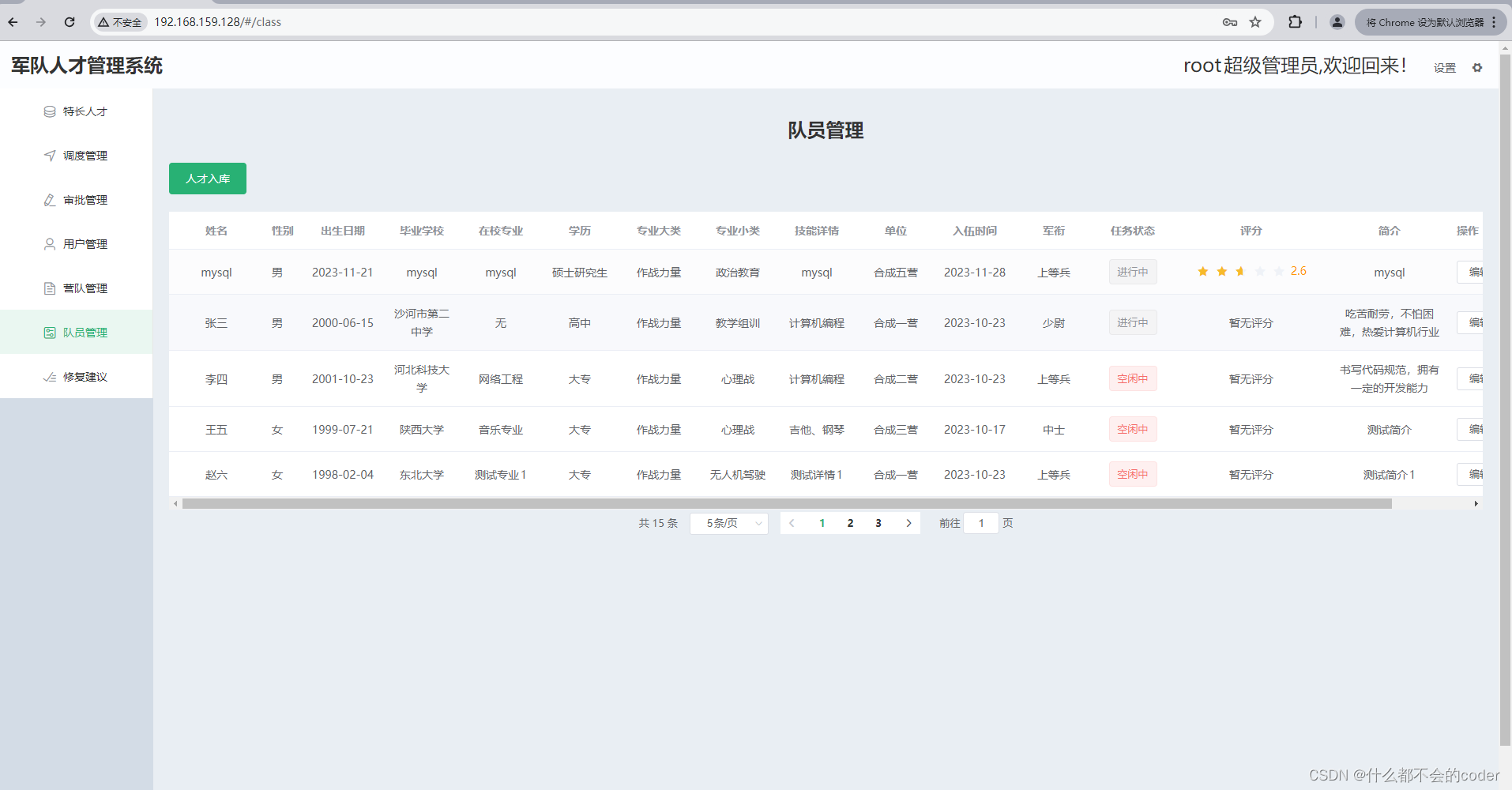
Task: Open the Chrome three-dot menu
Action: tap(1494, 22)
